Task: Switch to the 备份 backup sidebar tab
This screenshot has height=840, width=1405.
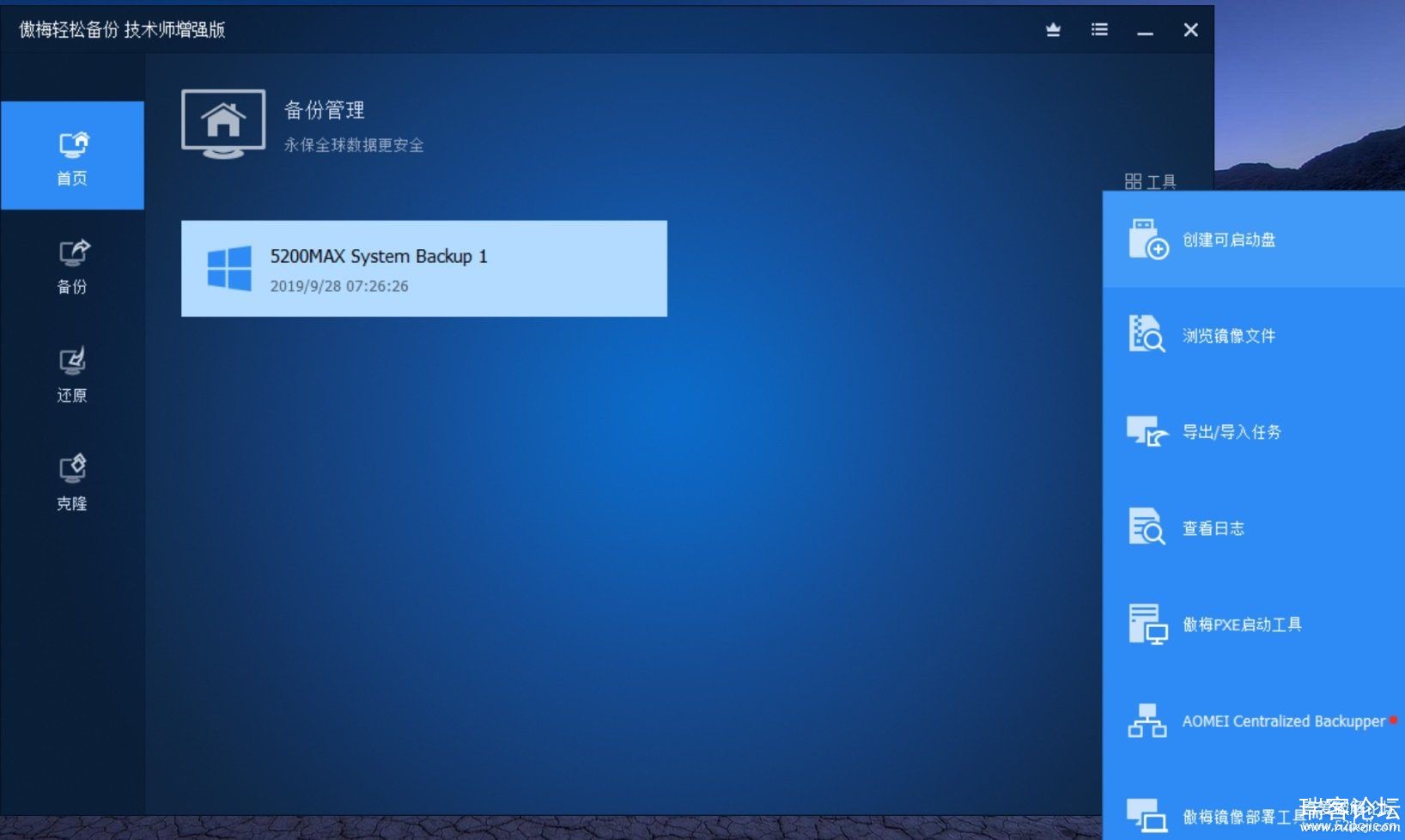Action: [72, 266]
